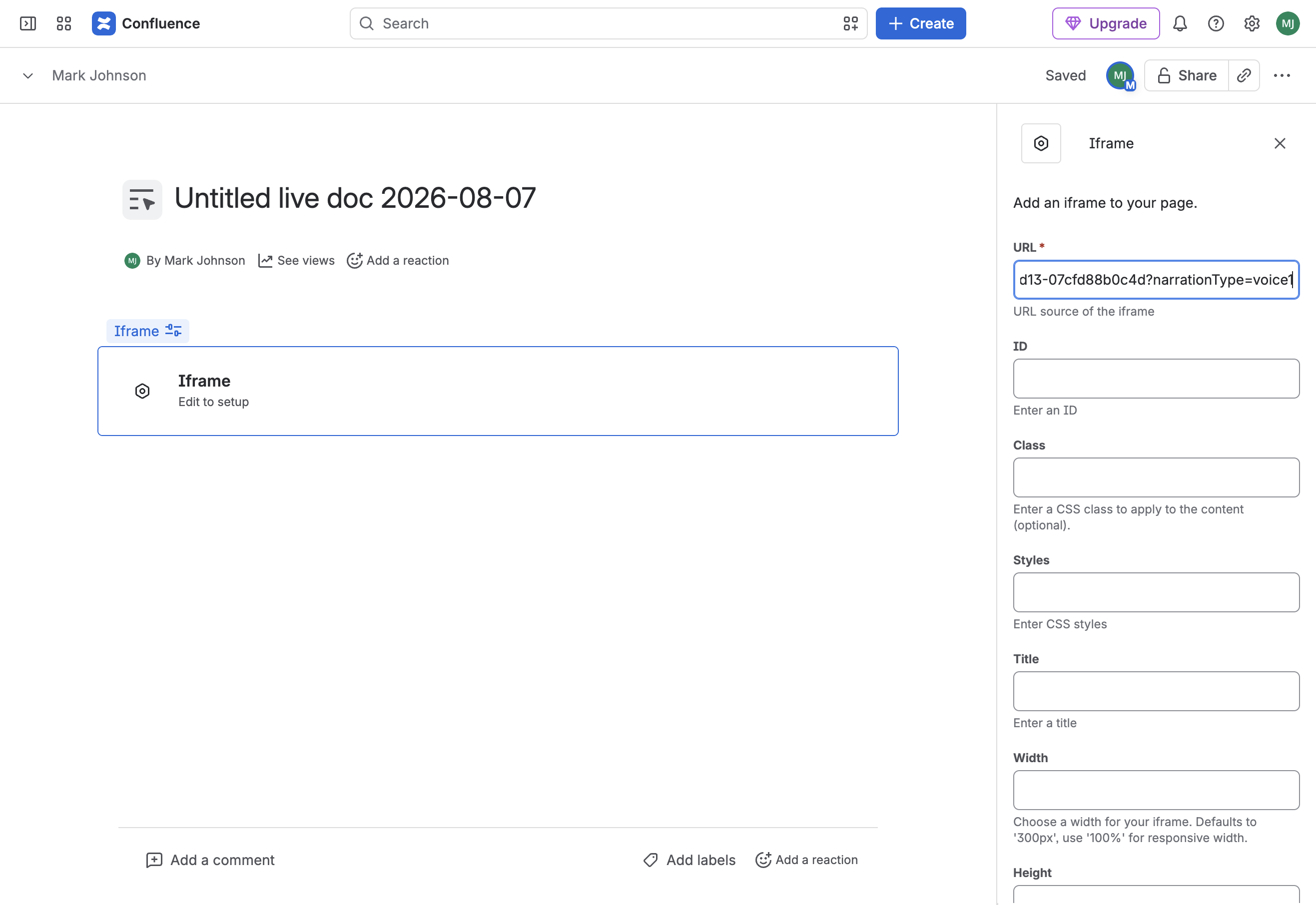This screenshot has width=1316, height=905.
Task: Focus the Search field
Action: click(x=608, y=23)
